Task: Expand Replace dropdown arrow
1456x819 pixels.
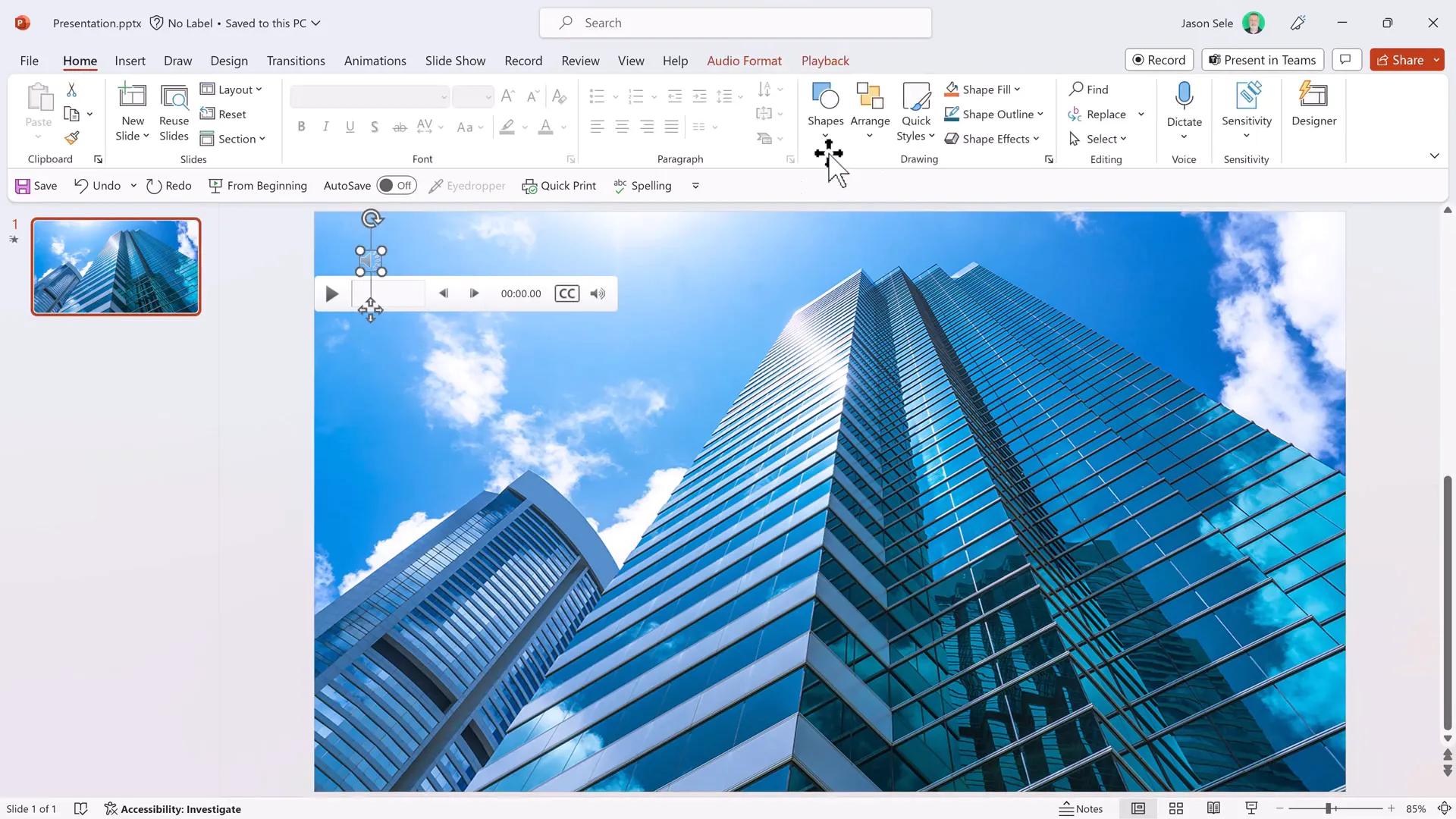Action: tap(1141, 115)
